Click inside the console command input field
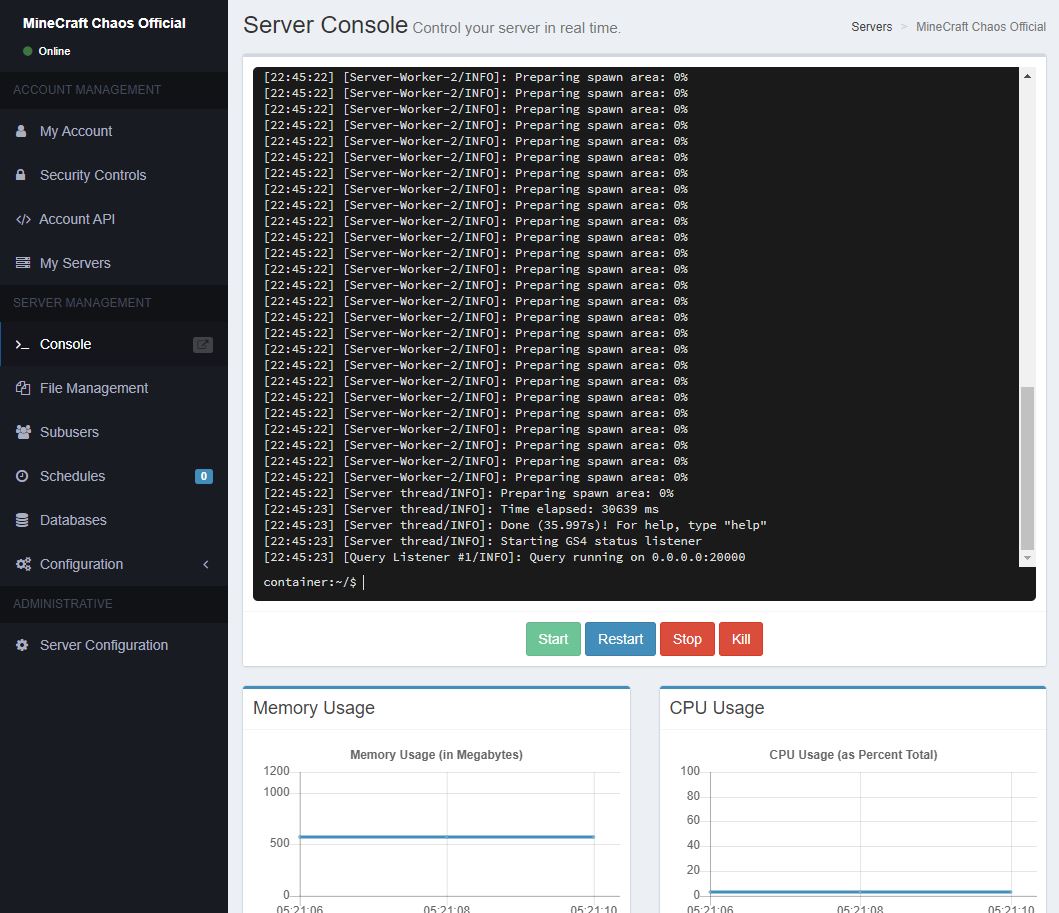 tap(500, 581)
